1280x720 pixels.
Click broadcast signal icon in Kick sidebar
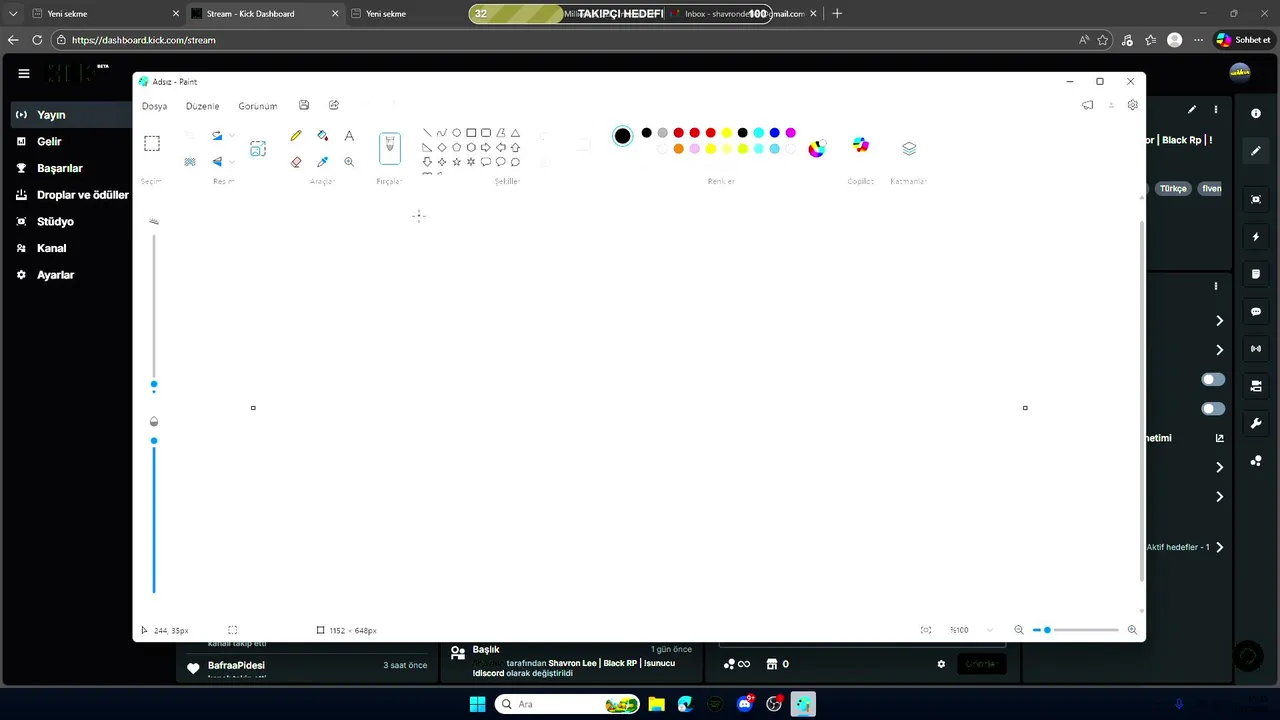[x=1256, y=349]
